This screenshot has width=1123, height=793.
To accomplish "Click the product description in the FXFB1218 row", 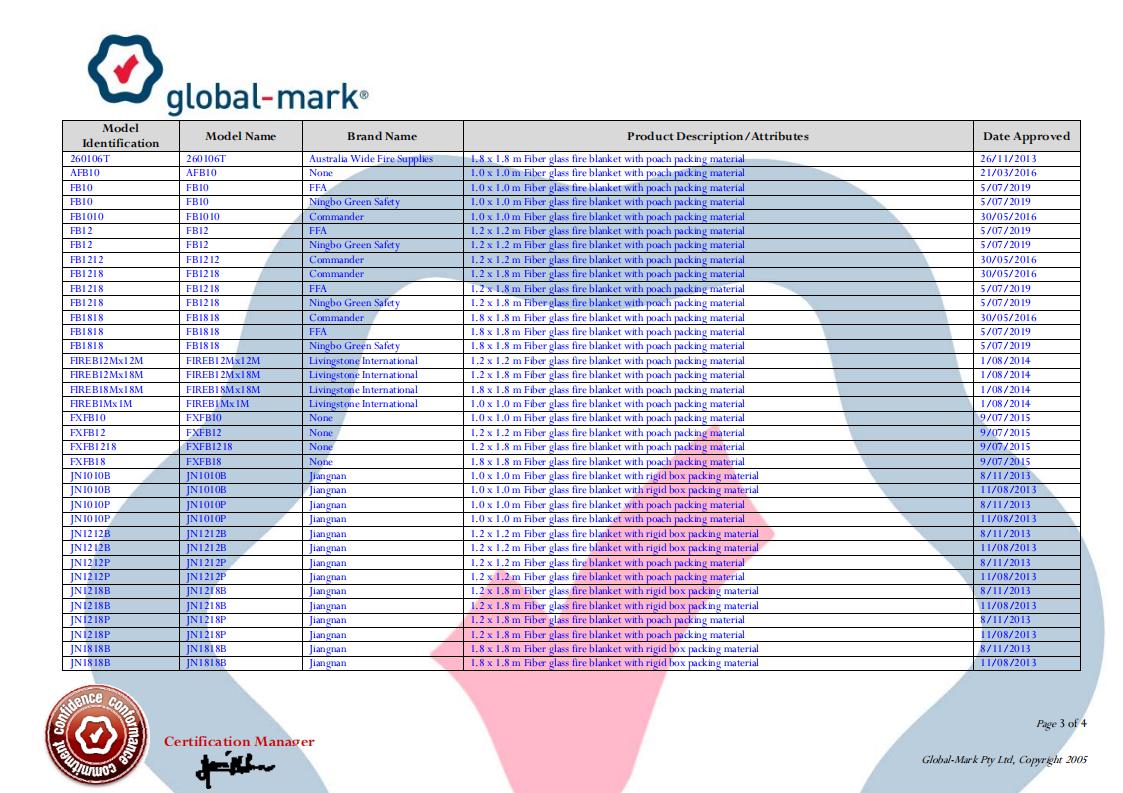I will [x=607, y=446].
